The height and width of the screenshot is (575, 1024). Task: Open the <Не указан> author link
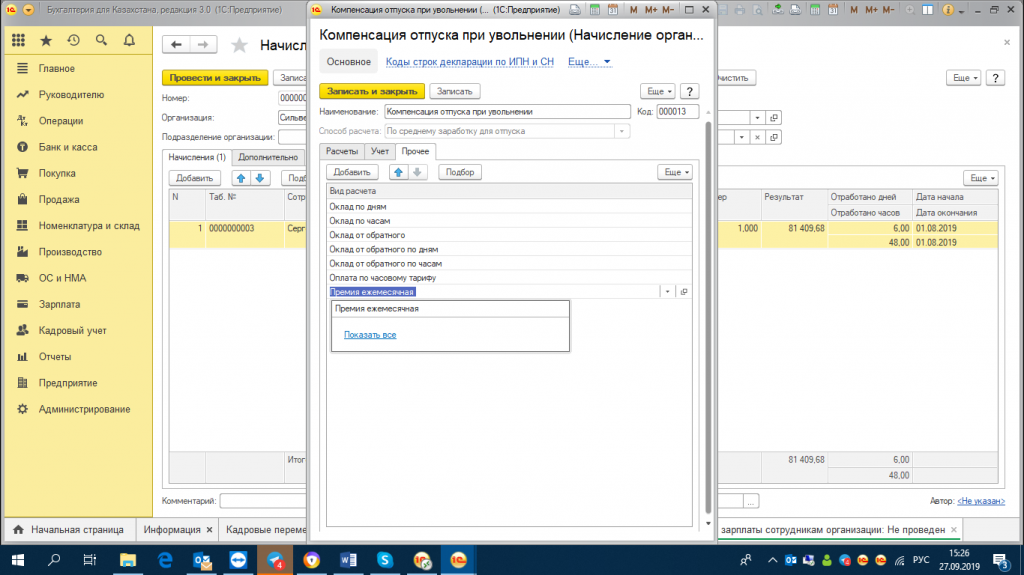(981, 501)
